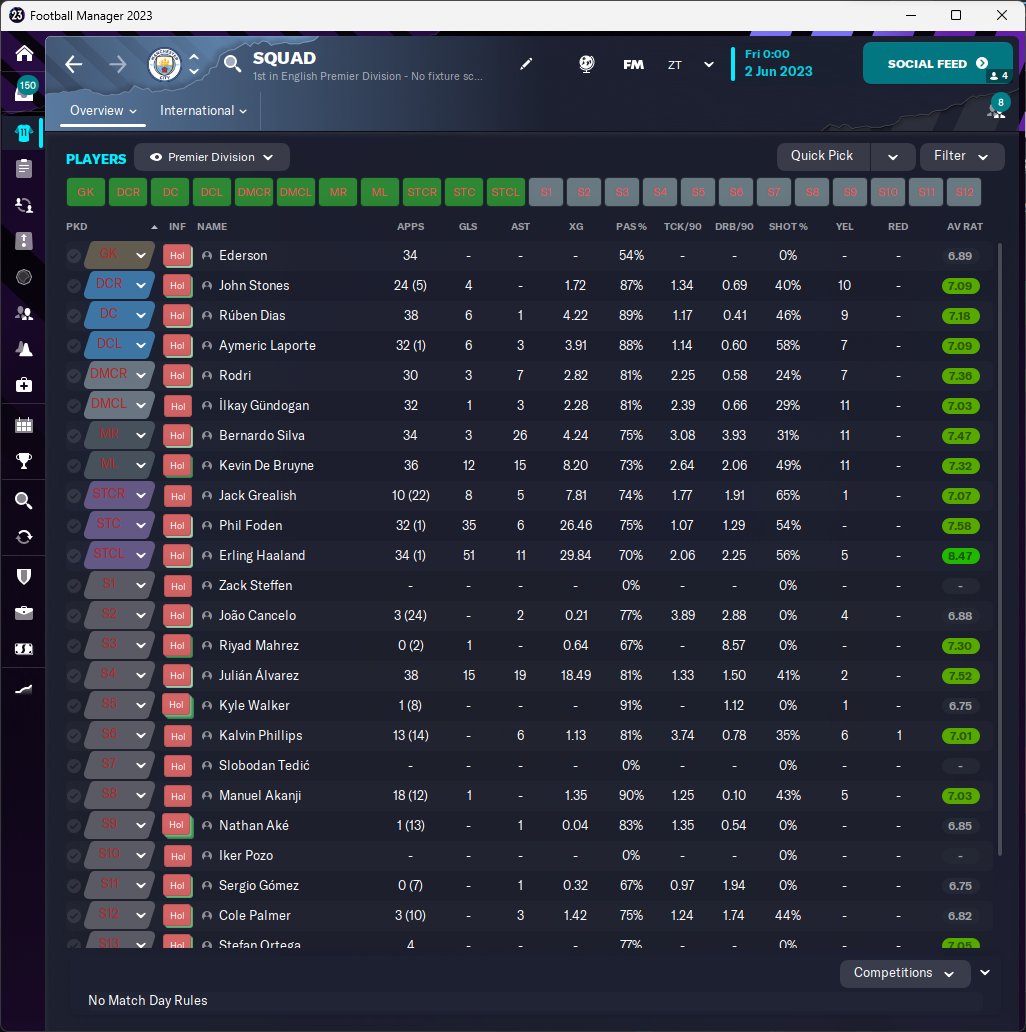The width and height of the screenshot is (1026, 1032).
Task: Toggle selection circle for Cole Palmer
Action: [74, 916]
